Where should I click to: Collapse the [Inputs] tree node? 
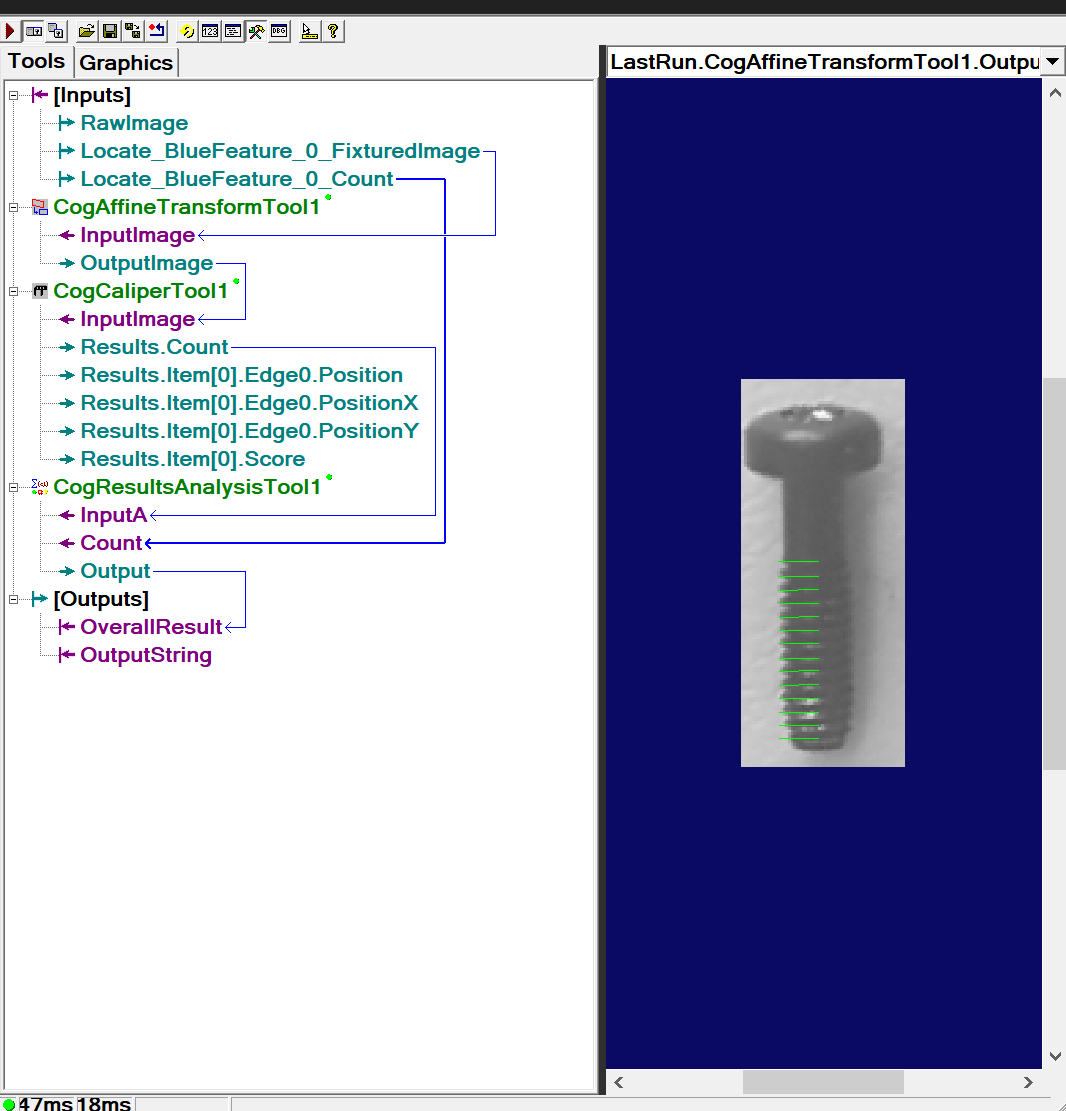[x=14, y=96]
